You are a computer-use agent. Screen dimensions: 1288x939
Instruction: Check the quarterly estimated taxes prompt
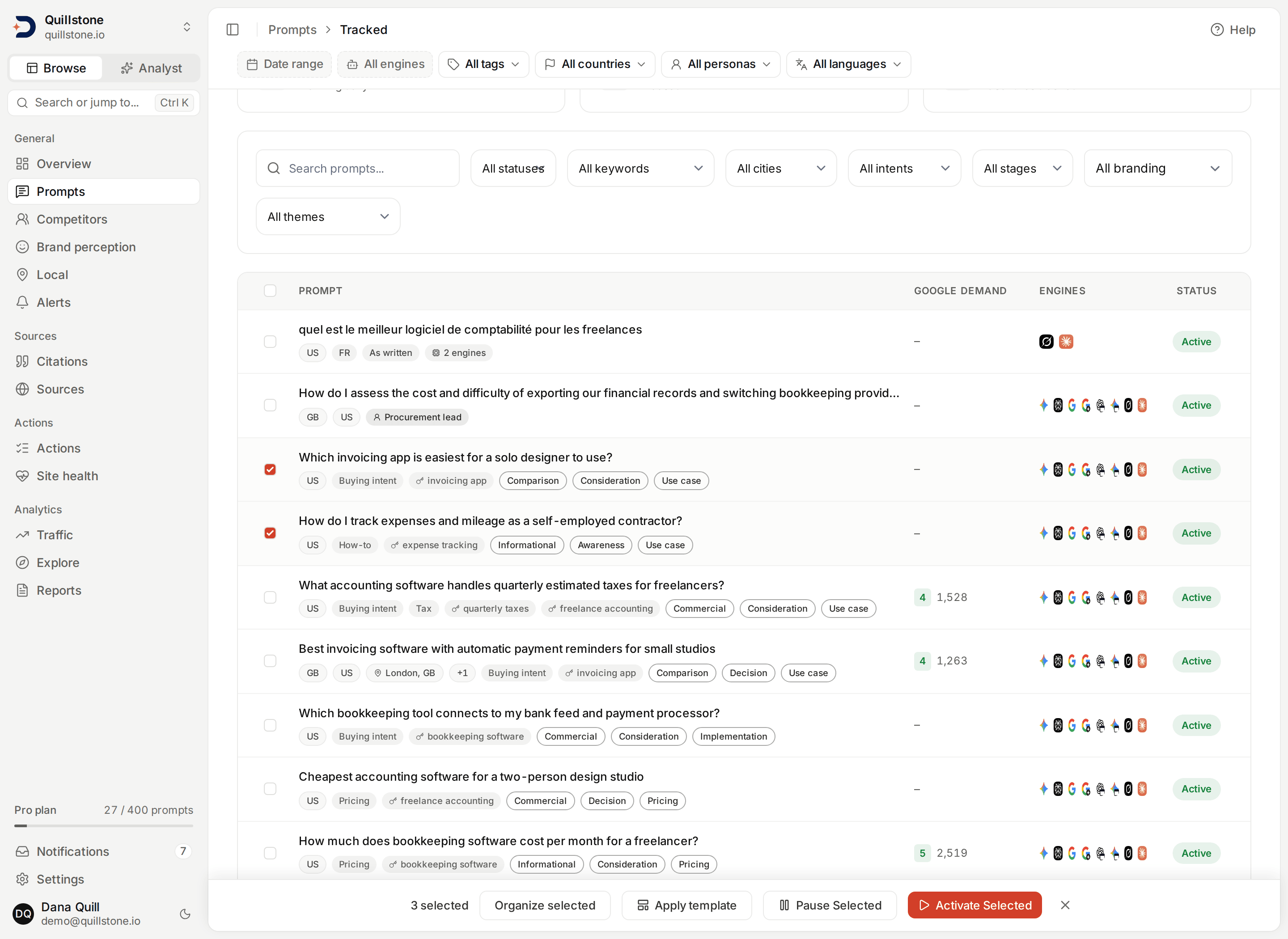(270, 597)
